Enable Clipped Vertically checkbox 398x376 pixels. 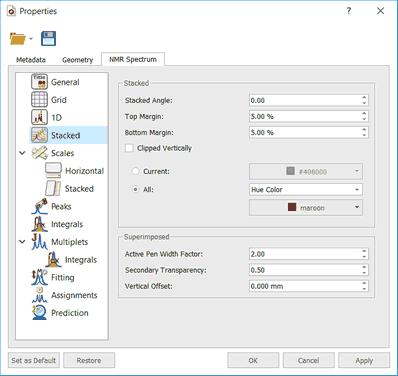click(x=129, y=148)
